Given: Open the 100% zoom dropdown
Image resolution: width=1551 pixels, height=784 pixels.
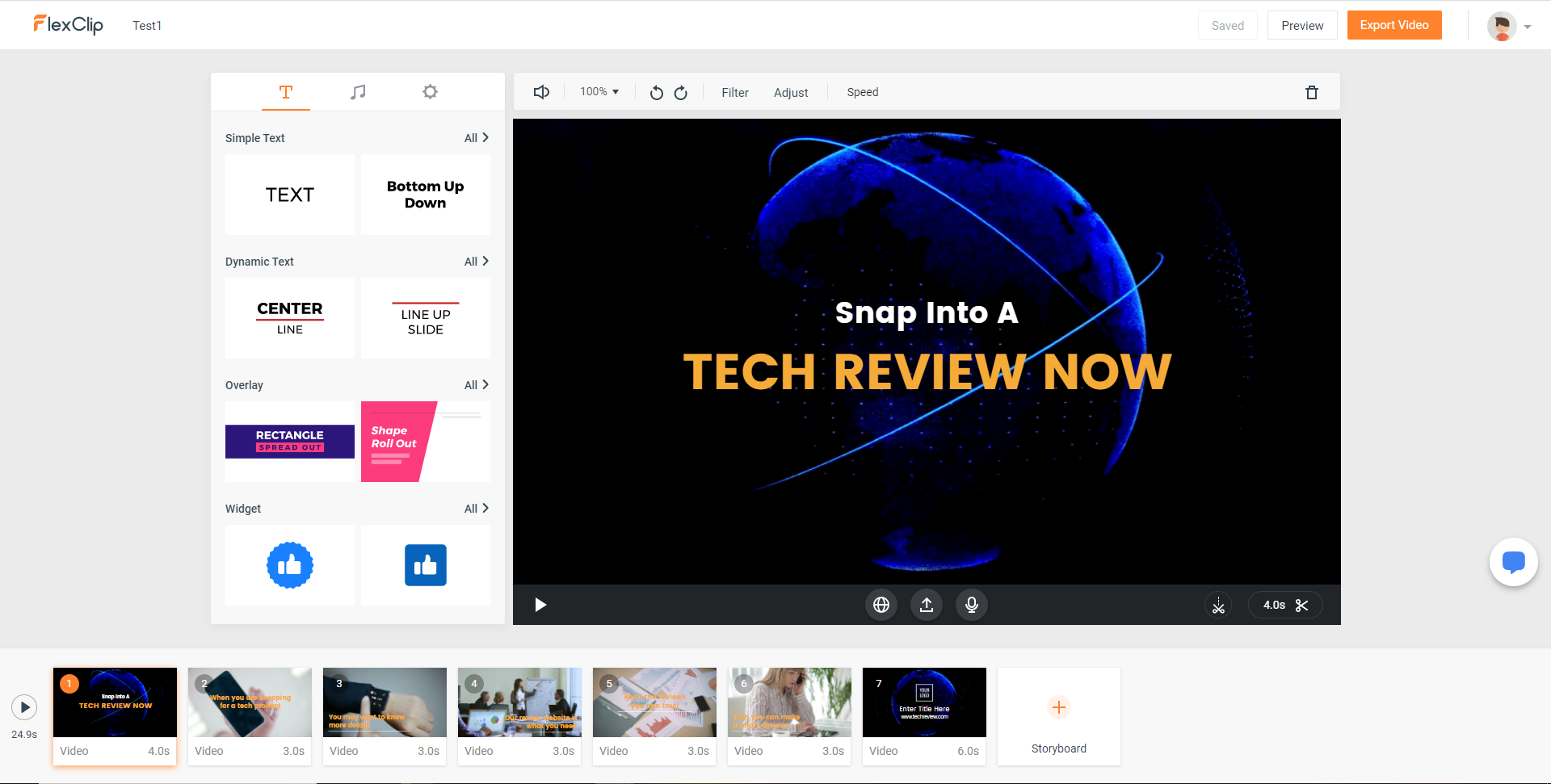Looking at the screenshot, I should (x=599, y=92).
